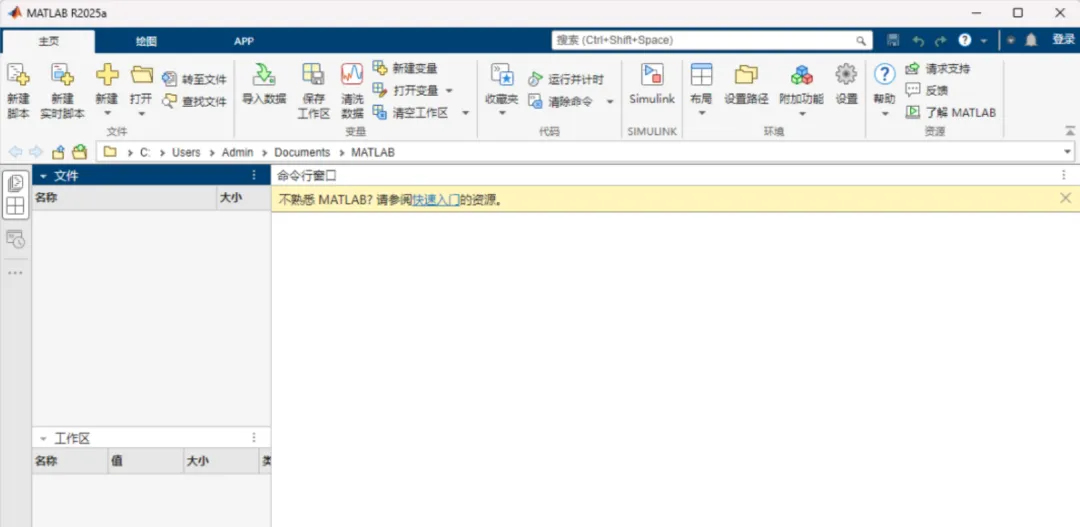Image resolution: width=1080 pixels, height=527 pixels.
Task: Open 设置 gear preferences
Action: [x=846, y=84]
